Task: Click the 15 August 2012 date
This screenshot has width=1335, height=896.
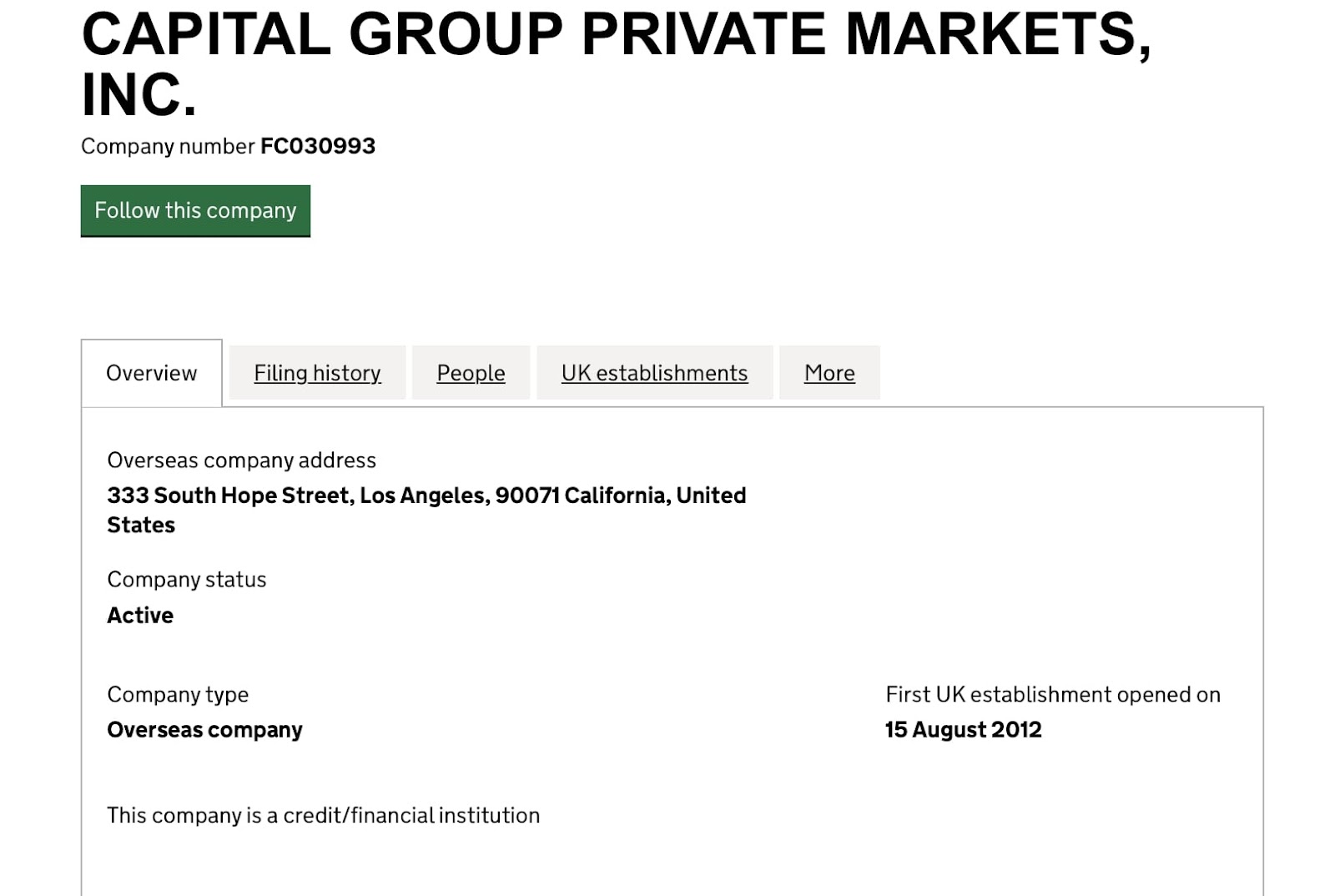Action: tap(963, 730)
